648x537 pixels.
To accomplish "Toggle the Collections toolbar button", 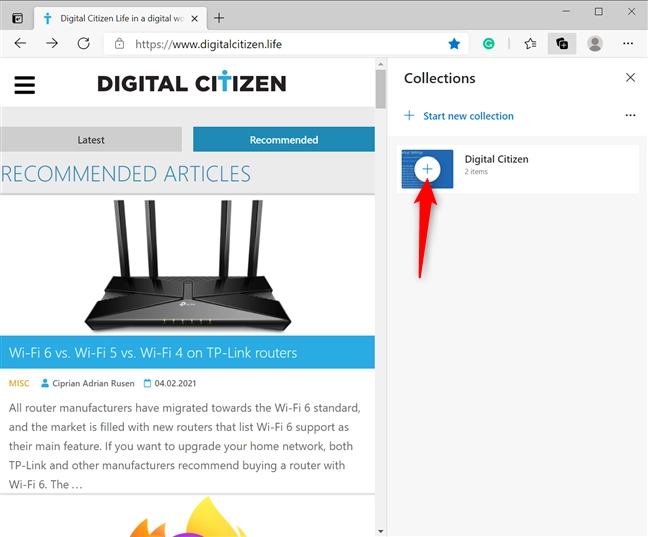I will coord(562,43).
